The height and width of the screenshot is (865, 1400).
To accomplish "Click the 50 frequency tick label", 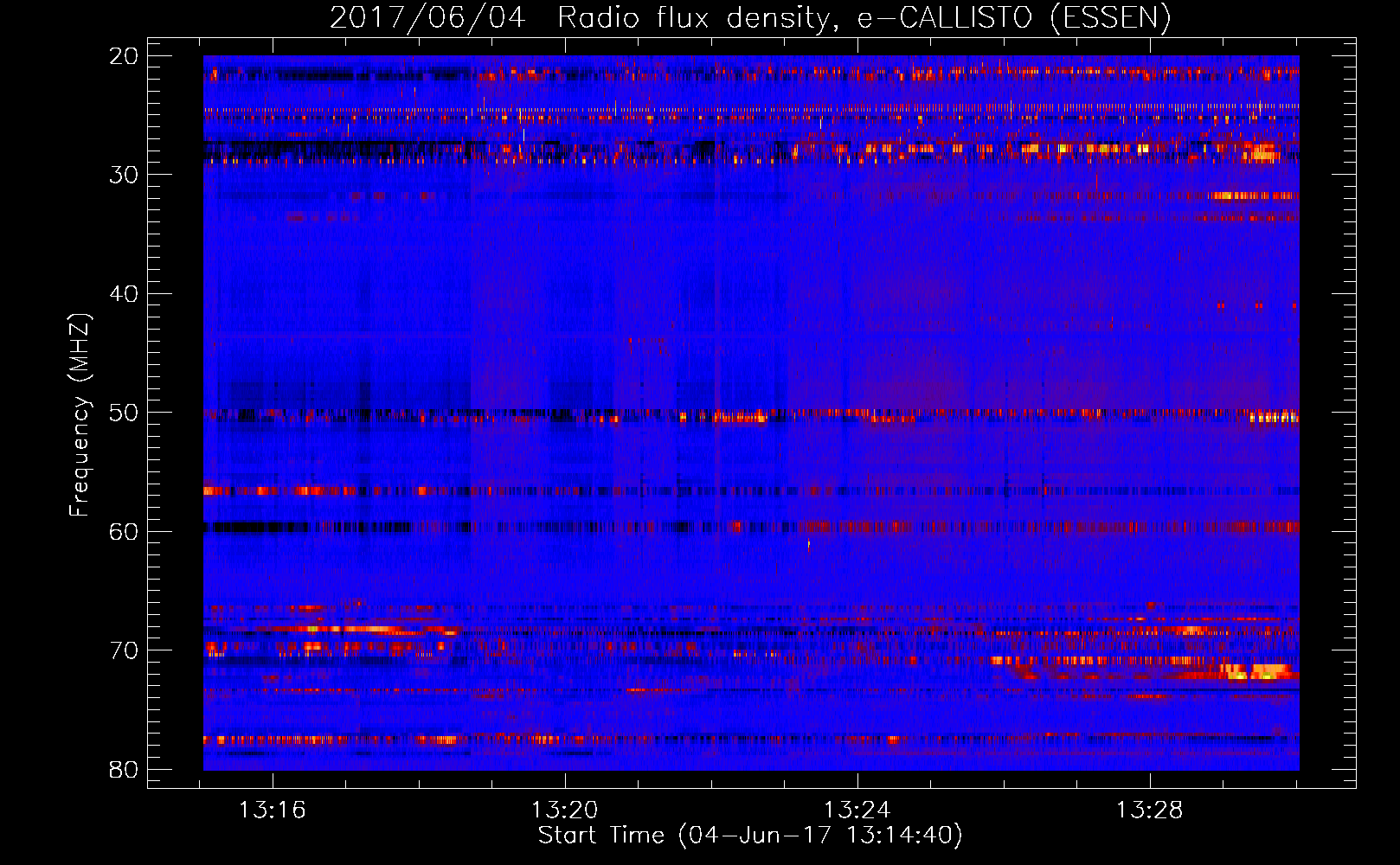I will tap(124, 413).
